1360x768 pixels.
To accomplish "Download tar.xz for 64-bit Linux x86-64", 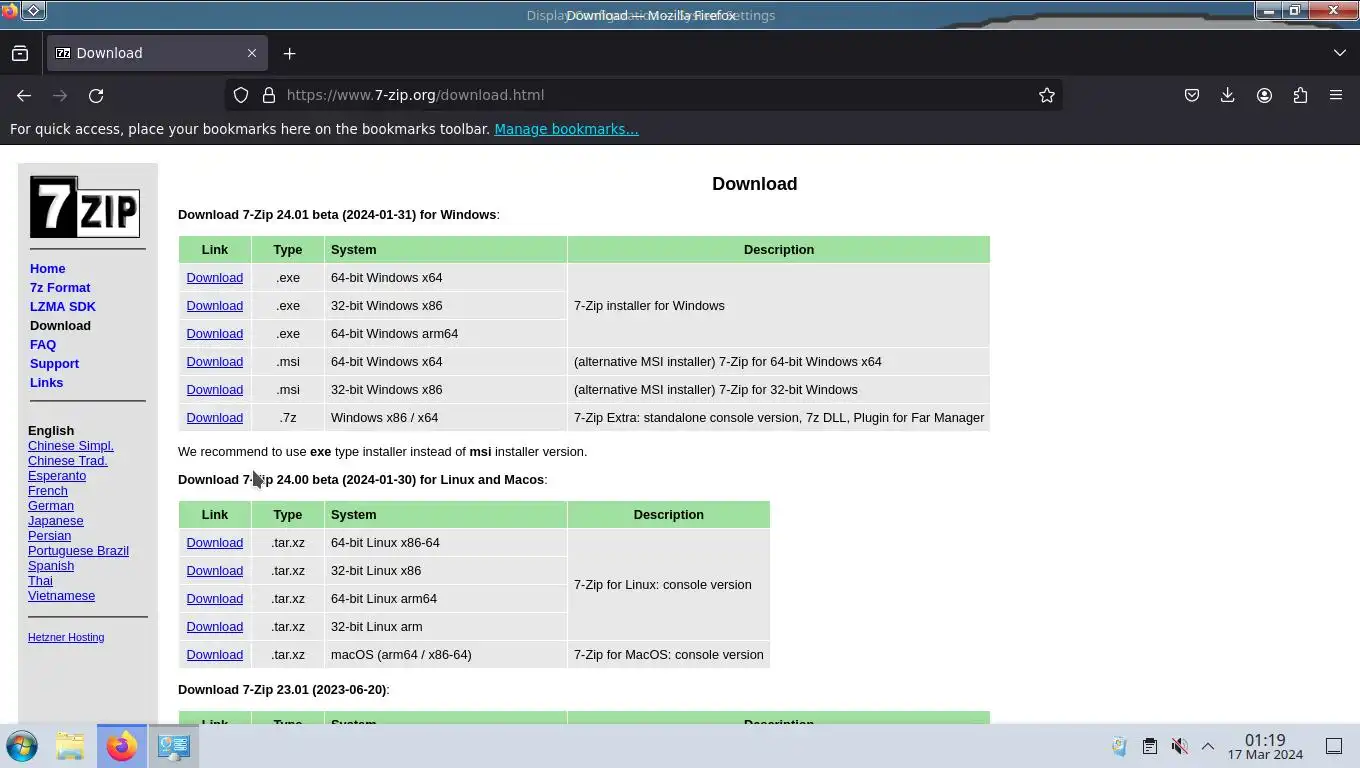I will (x=214, y=542).
